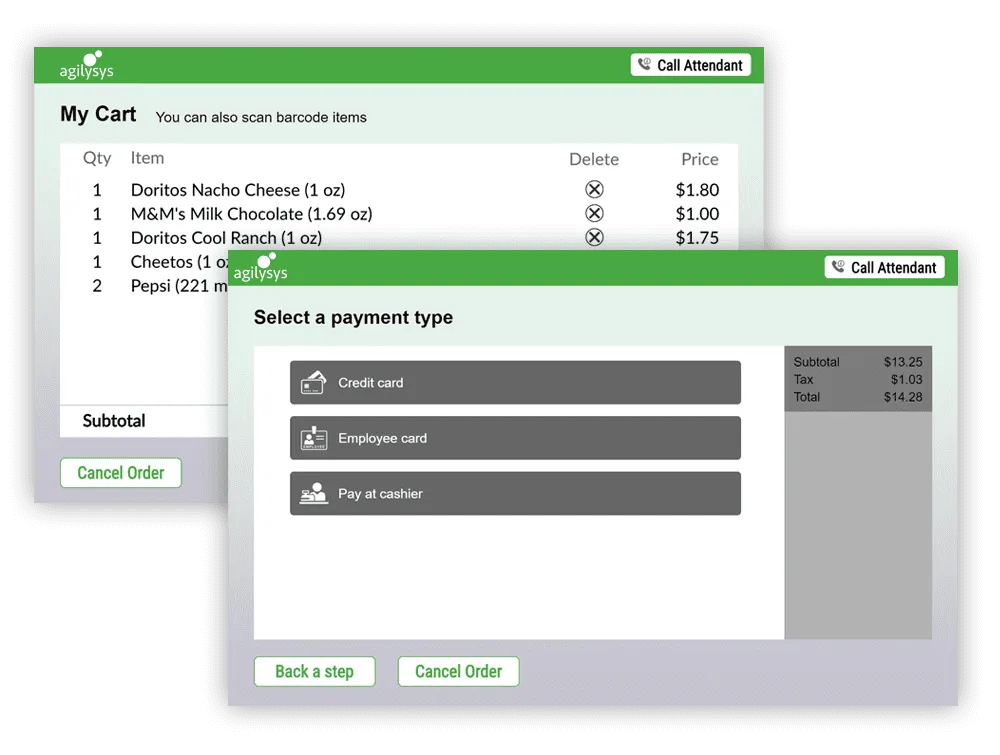
Task: Click delete icon for Doritos Cool Ranch
Action: (594, 237)
